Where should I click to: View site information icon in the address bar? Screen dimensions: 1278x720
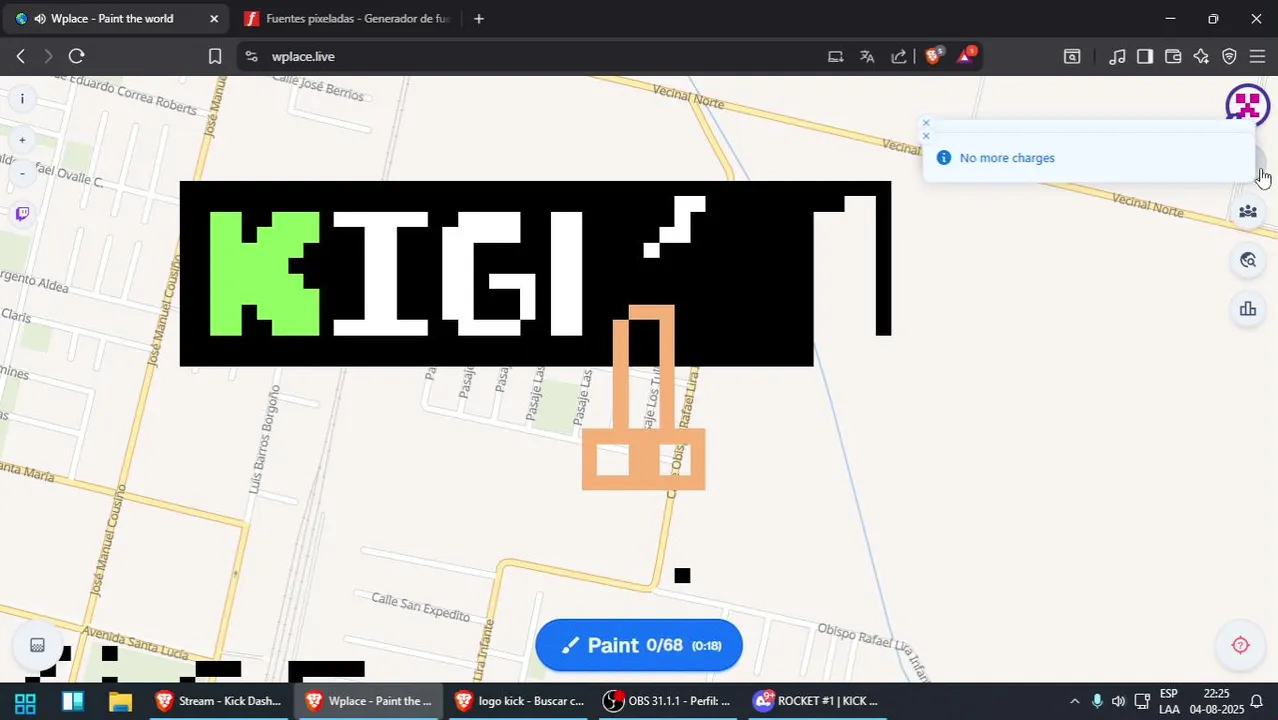[251, 56]
